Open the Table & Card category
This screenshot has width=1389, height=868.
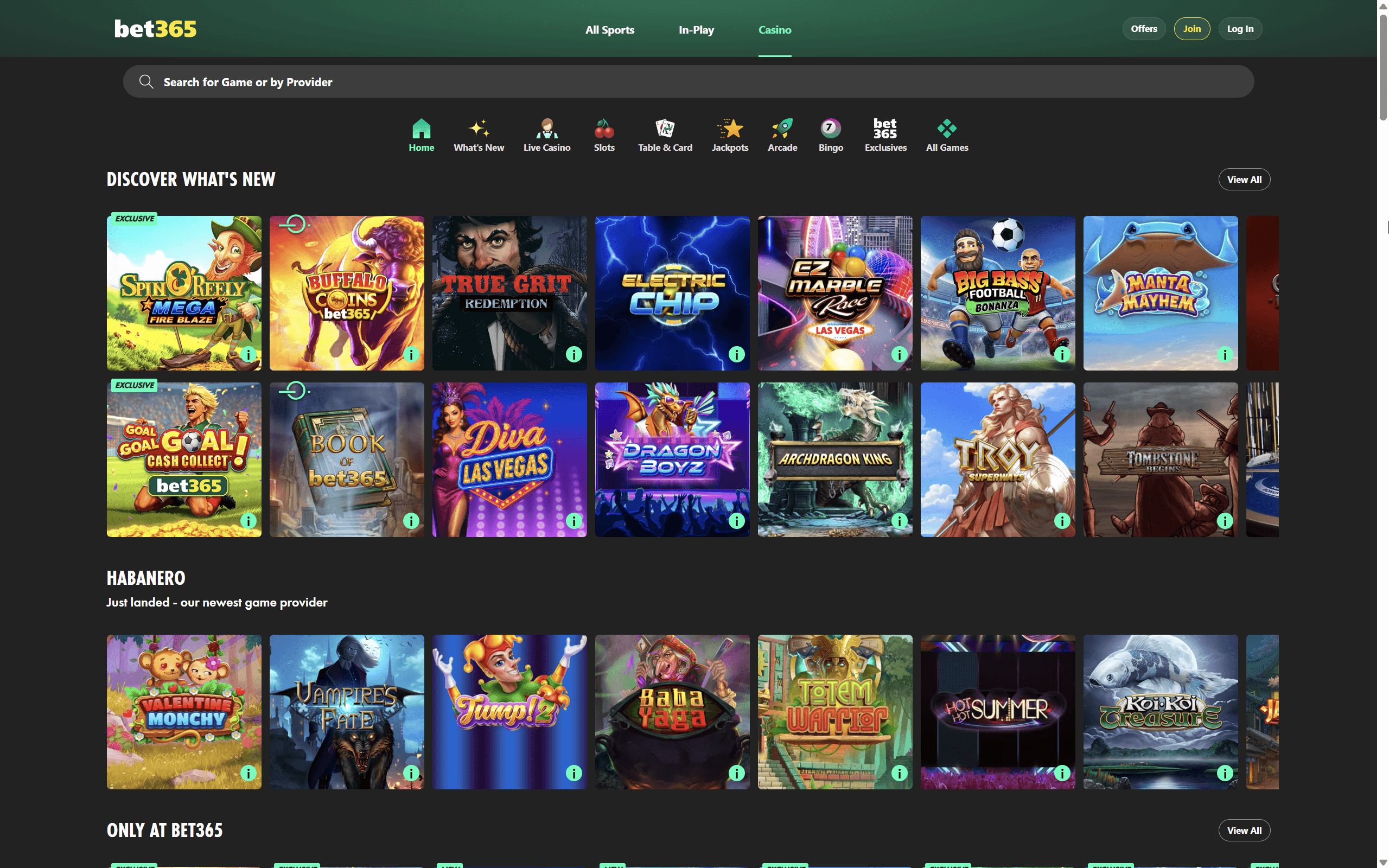coord(665,136)
